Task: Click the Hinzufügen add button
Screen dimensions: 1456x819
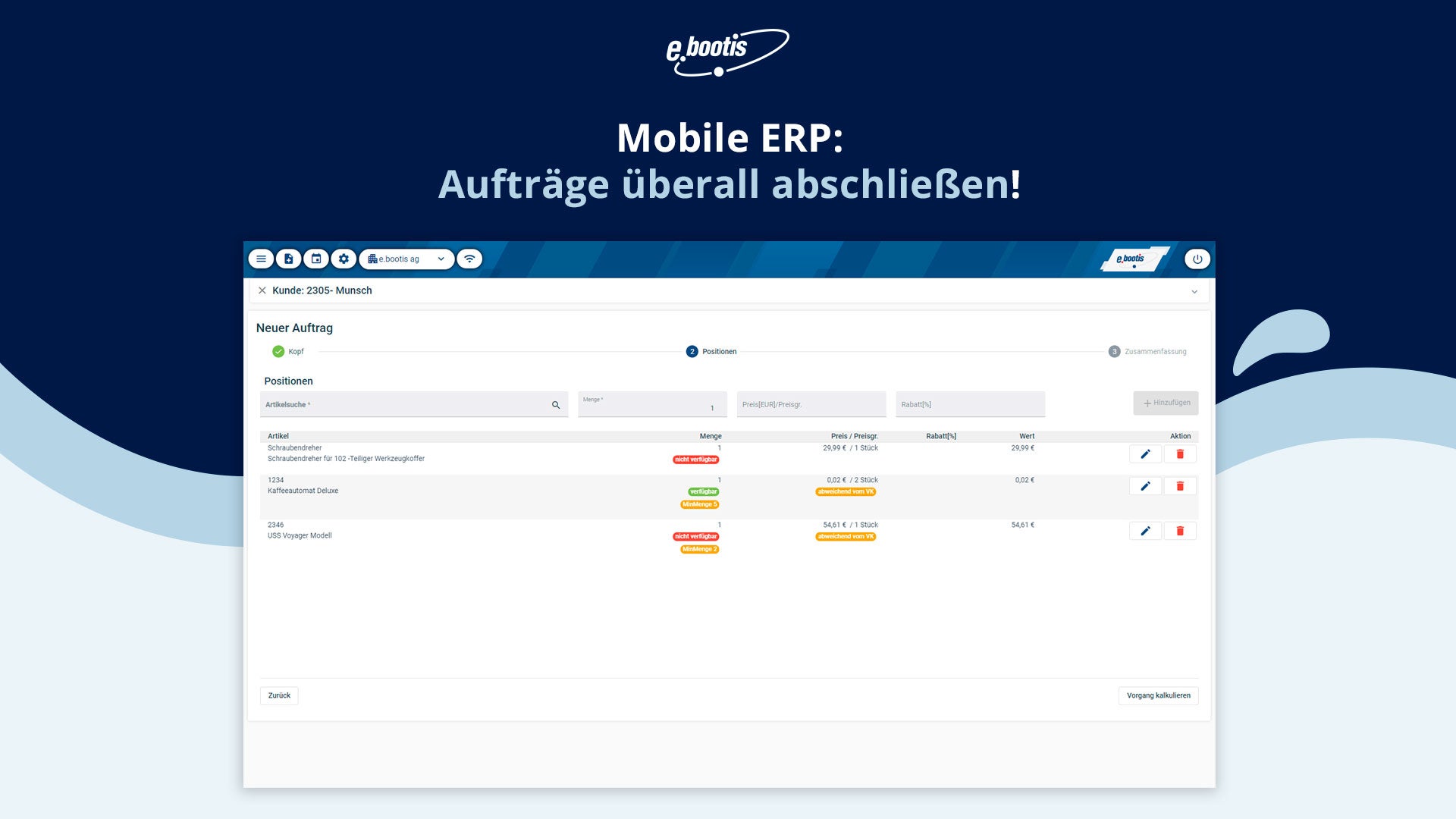Action: tap(1166, 403)
